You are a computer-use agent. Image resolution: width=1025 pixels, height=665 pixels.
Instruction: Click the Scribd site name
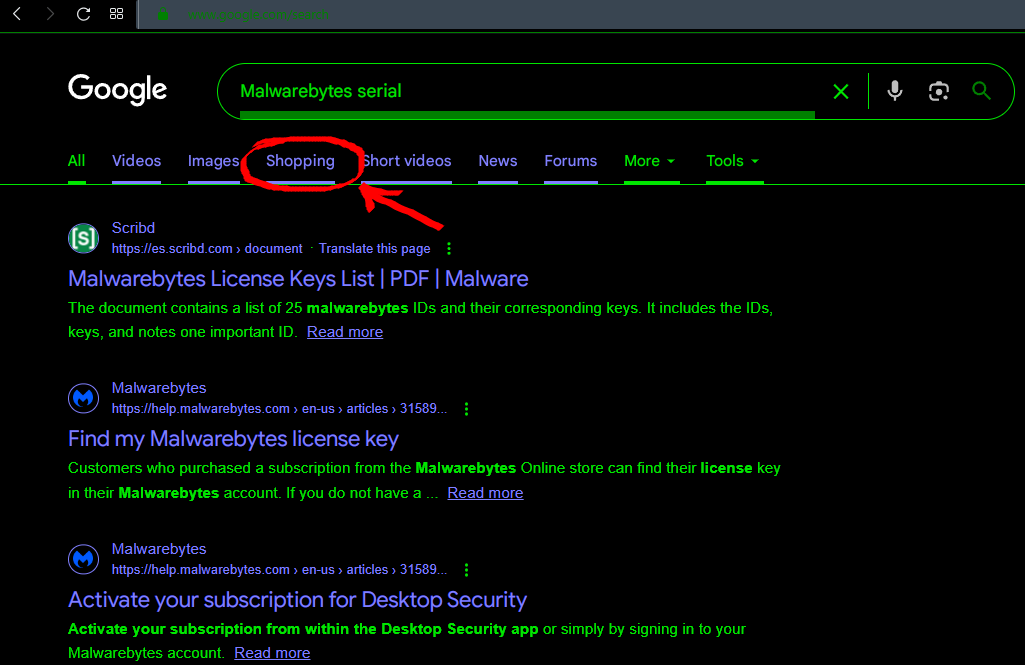coord(133,228)
